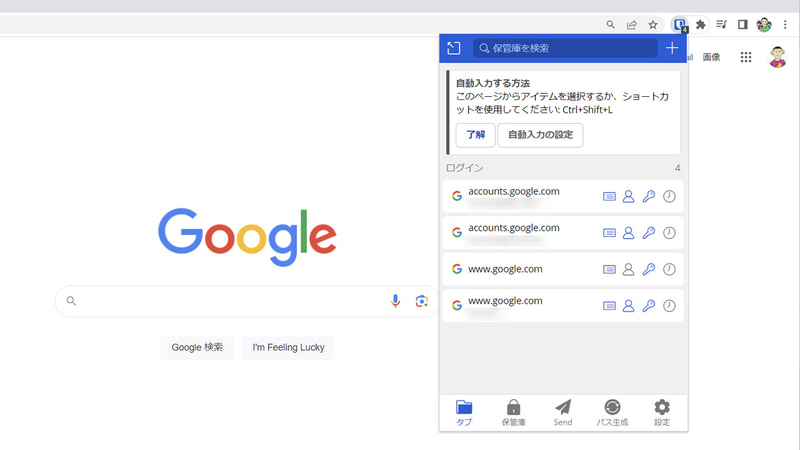
Task: Autofill first accounts.google.com entry via card icon
Action: (x=609, y=196)
